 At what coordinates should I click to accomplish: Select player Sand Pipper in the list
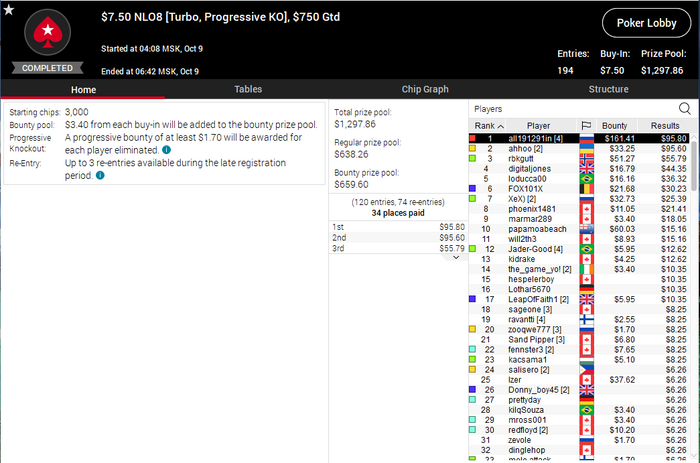point(579,339)
